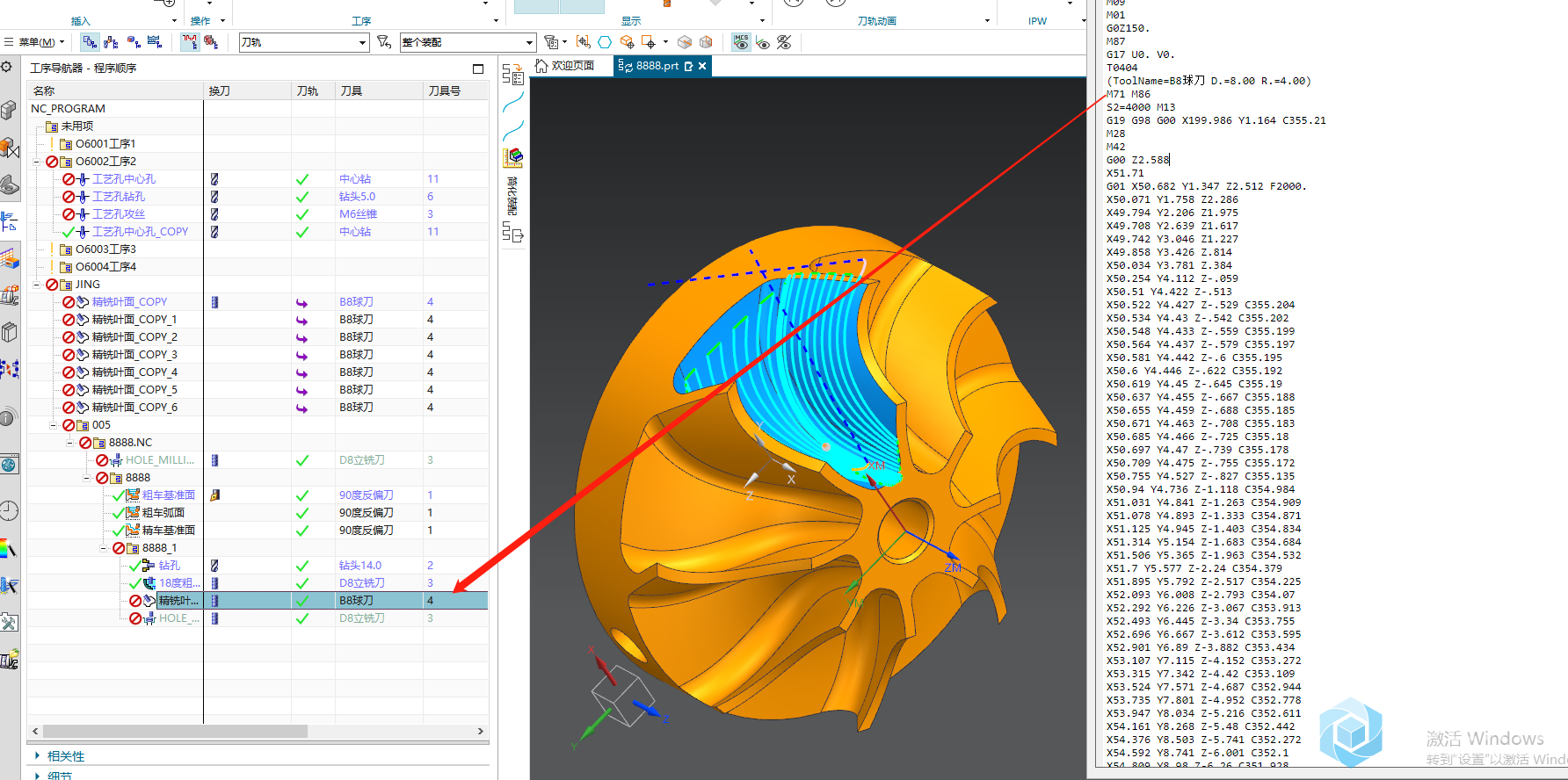Select the 工艺孔中心孔 operation

coord(124,178)
